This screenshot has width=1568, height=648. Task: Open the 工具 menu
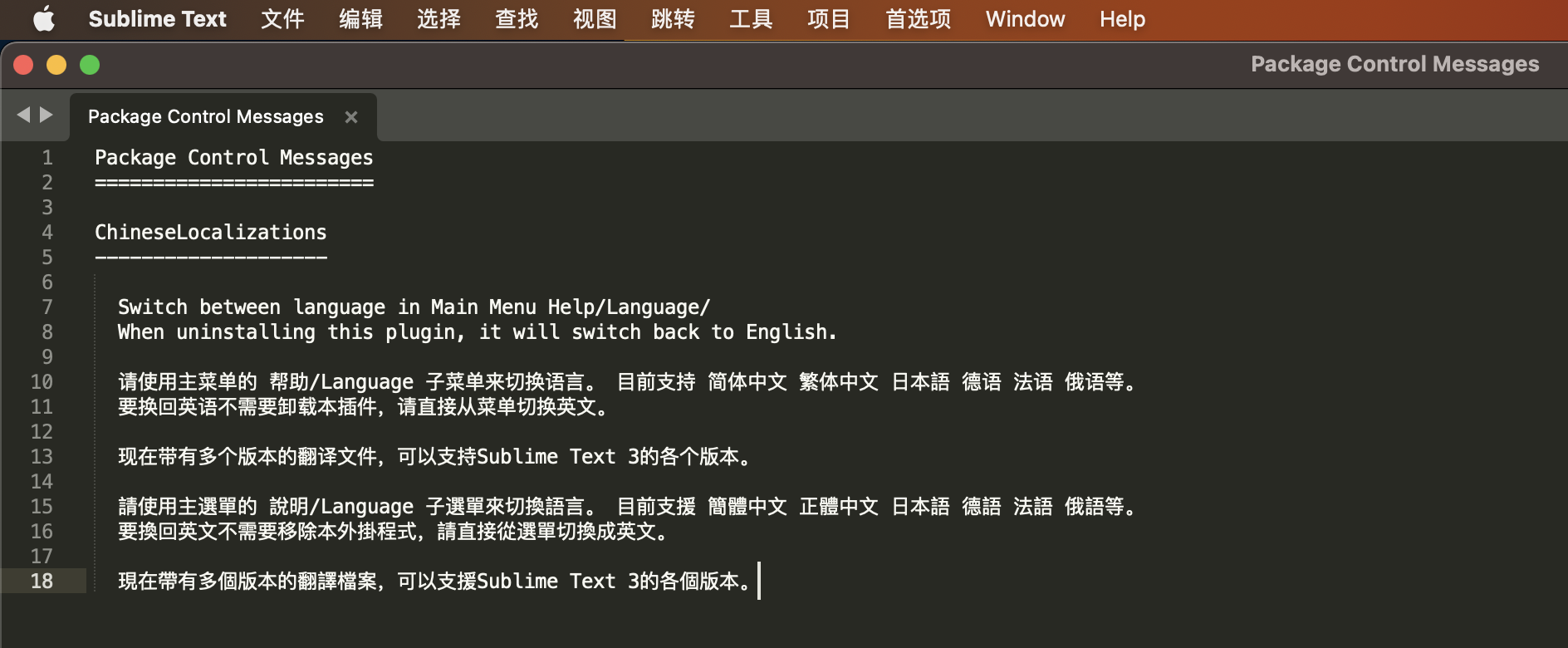click(751, 19)
